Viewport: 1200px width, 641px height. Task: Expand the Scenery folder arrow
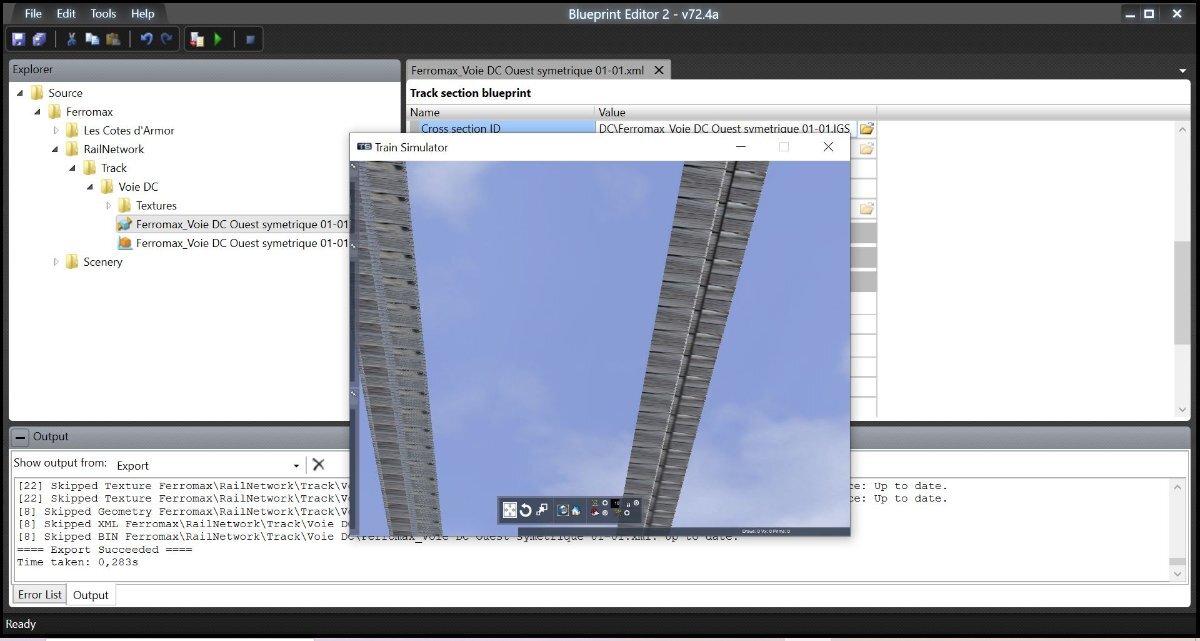pos(56,262)
